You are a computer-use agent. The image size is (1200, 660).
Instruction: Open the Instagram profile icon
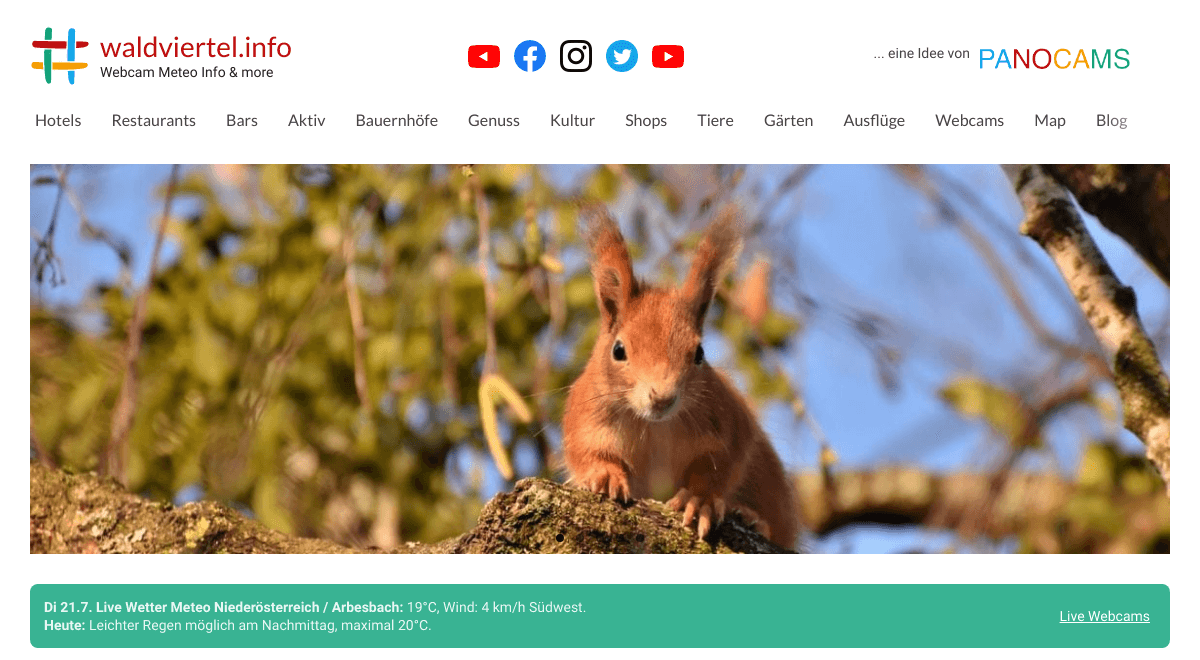[x=576, y=56]
